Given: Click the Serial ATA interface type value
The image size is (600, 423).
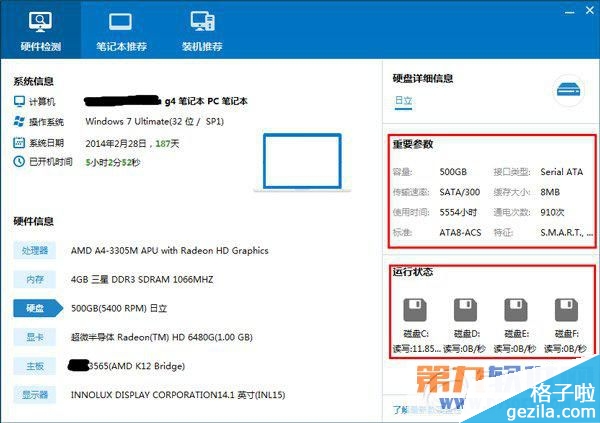Looking at the screenshot, I should pos(562,172).
